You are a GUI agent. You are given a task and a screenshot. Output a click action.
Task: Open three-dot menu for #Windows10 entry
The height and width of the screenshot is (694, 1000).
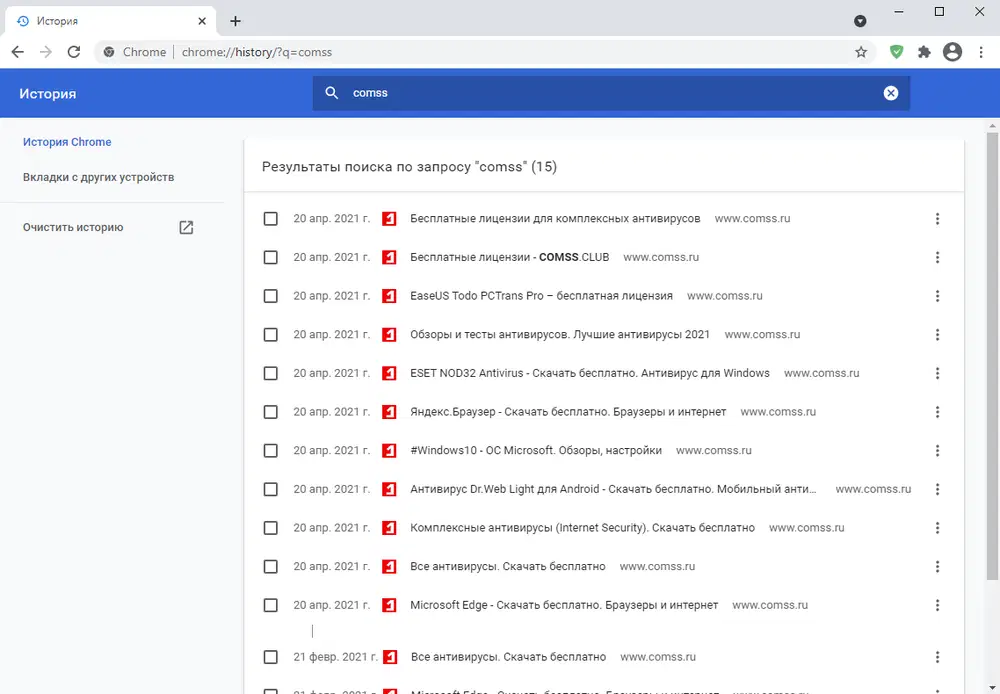tap(937, 451)
